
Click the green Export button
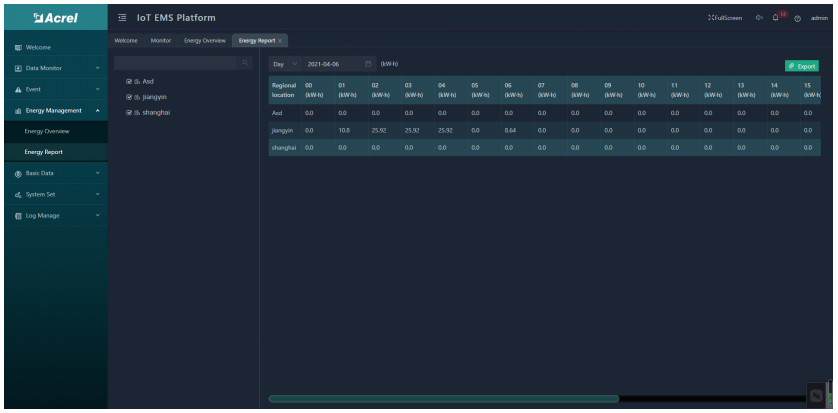tap(803, 65)
